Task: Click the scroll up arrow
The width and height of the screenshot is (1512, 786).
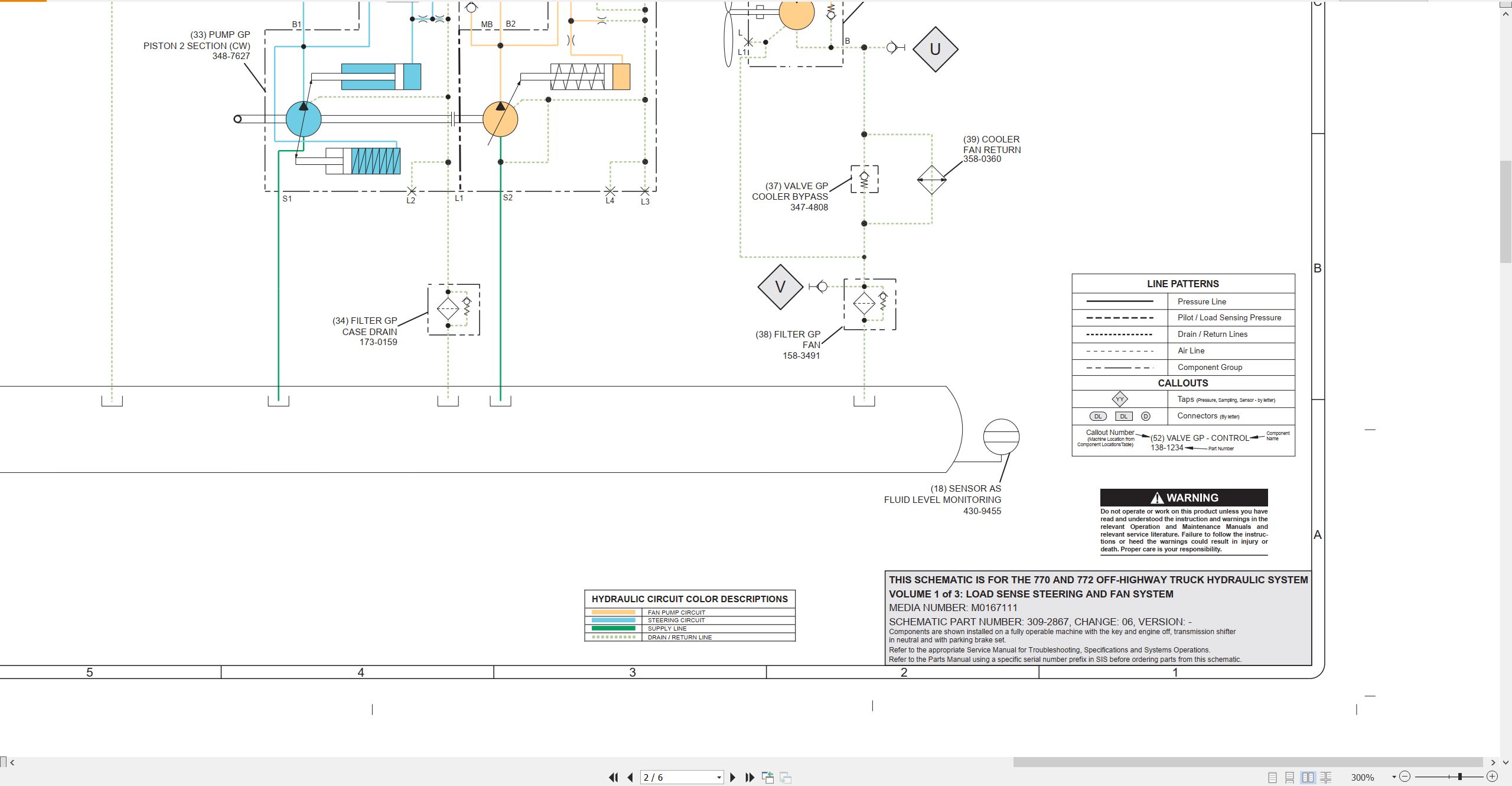Action: point(1506,13)
